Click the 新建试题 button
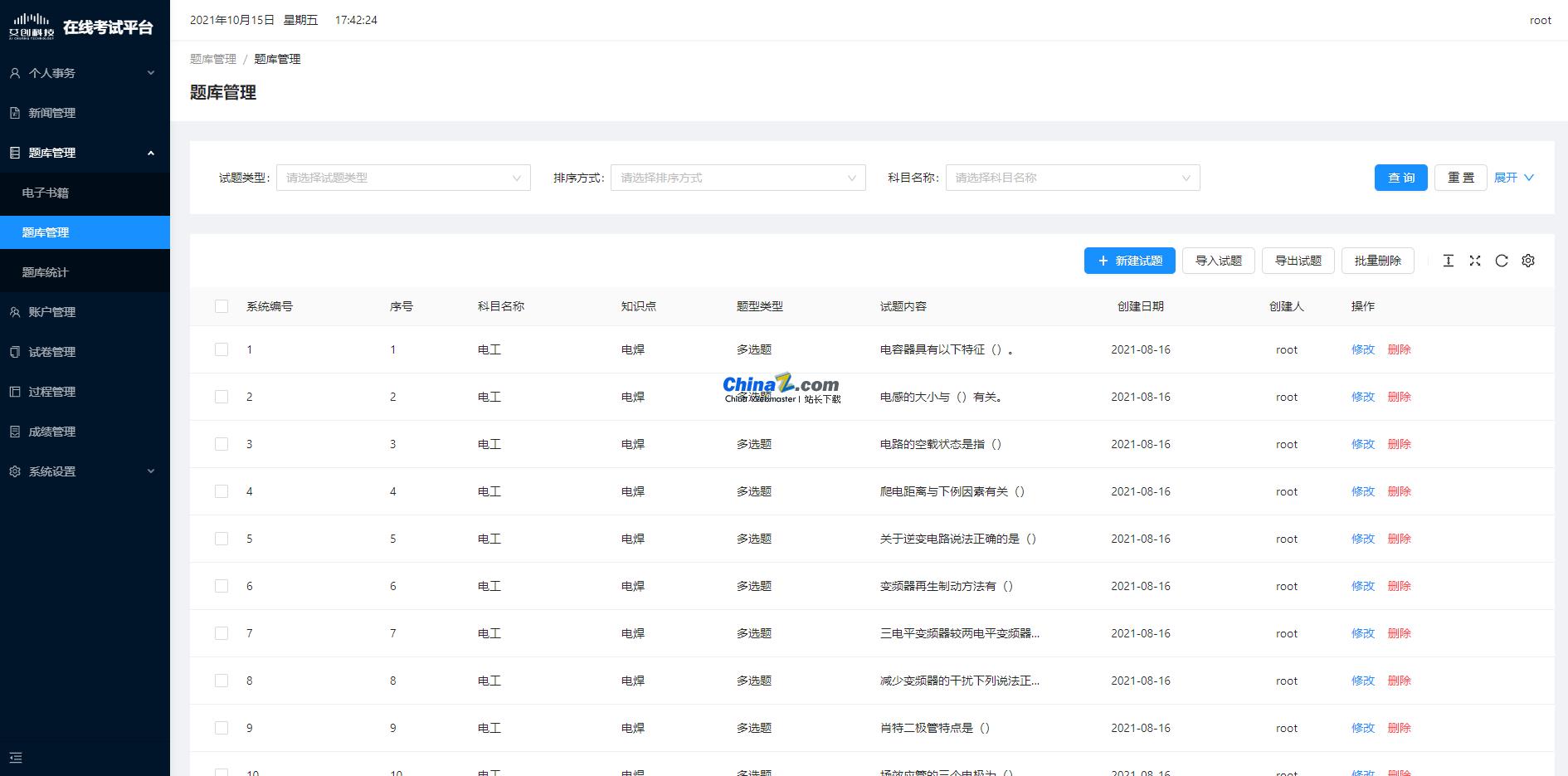The image size is (1568, 776). (x=1129, y=261)
